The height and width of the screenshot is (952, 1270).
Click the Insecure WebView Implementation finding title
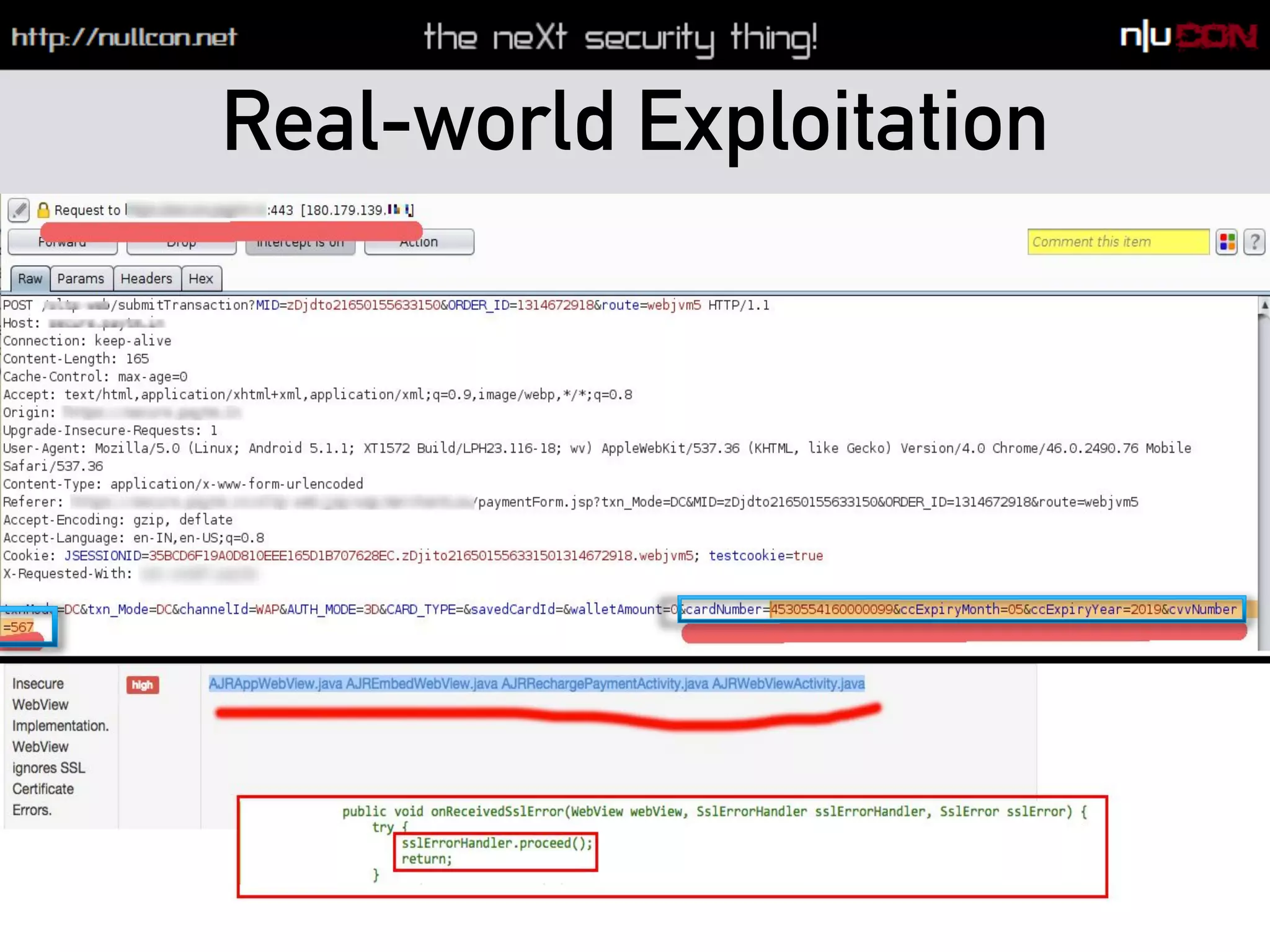60,747
